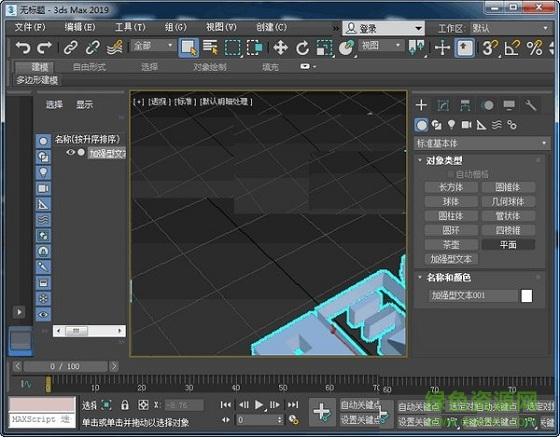Activate Select Object tool
560x440 pixels.
(x=189, y=48)
